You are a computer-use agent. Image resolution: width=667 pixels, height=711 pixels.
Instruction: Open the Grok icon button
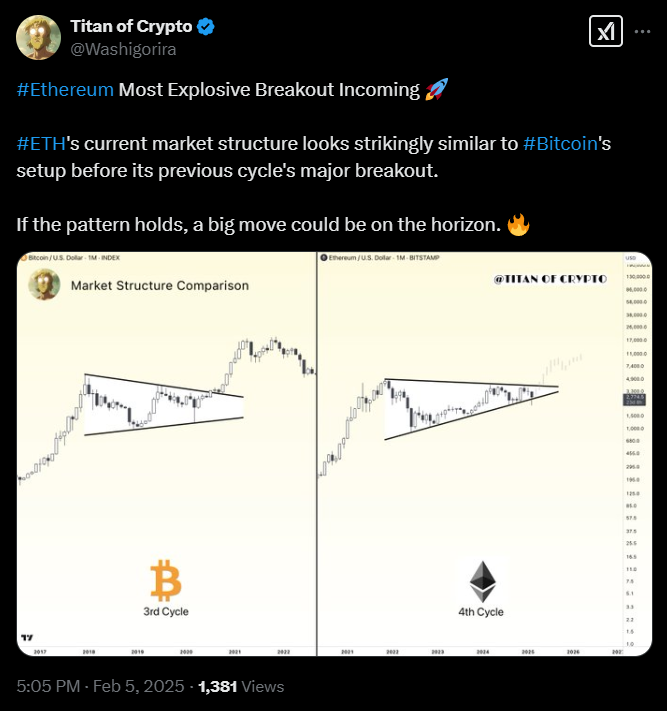coord(604,32)
